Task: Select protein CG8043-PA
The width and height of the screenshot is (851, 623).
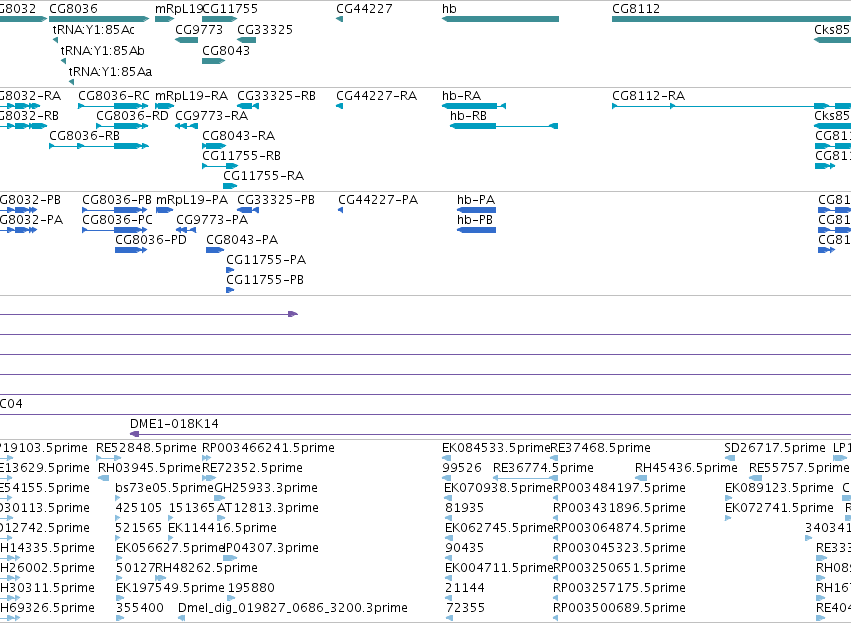Action: (242, 240)
